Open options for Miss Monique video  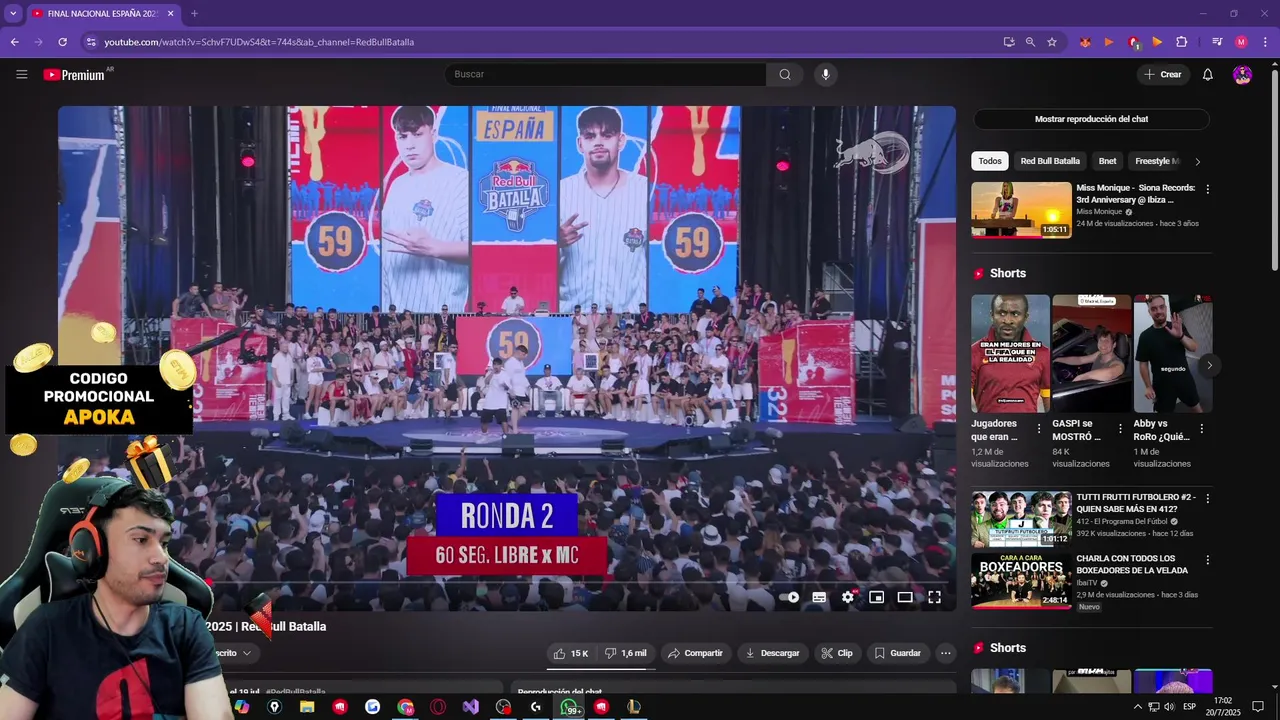click(x=1207, y=189)
